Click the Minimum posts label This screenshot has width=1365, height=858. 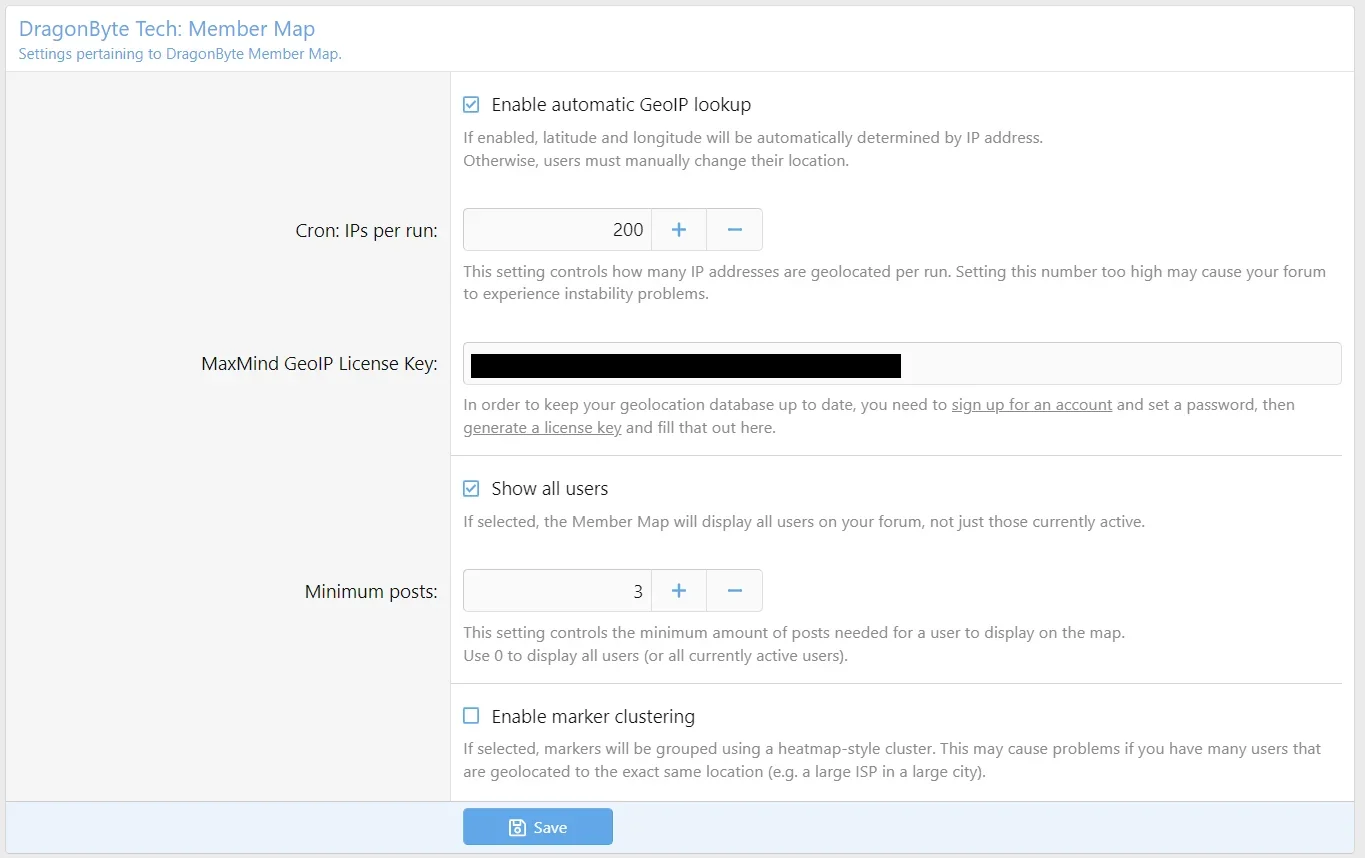(x=371, y=592)
